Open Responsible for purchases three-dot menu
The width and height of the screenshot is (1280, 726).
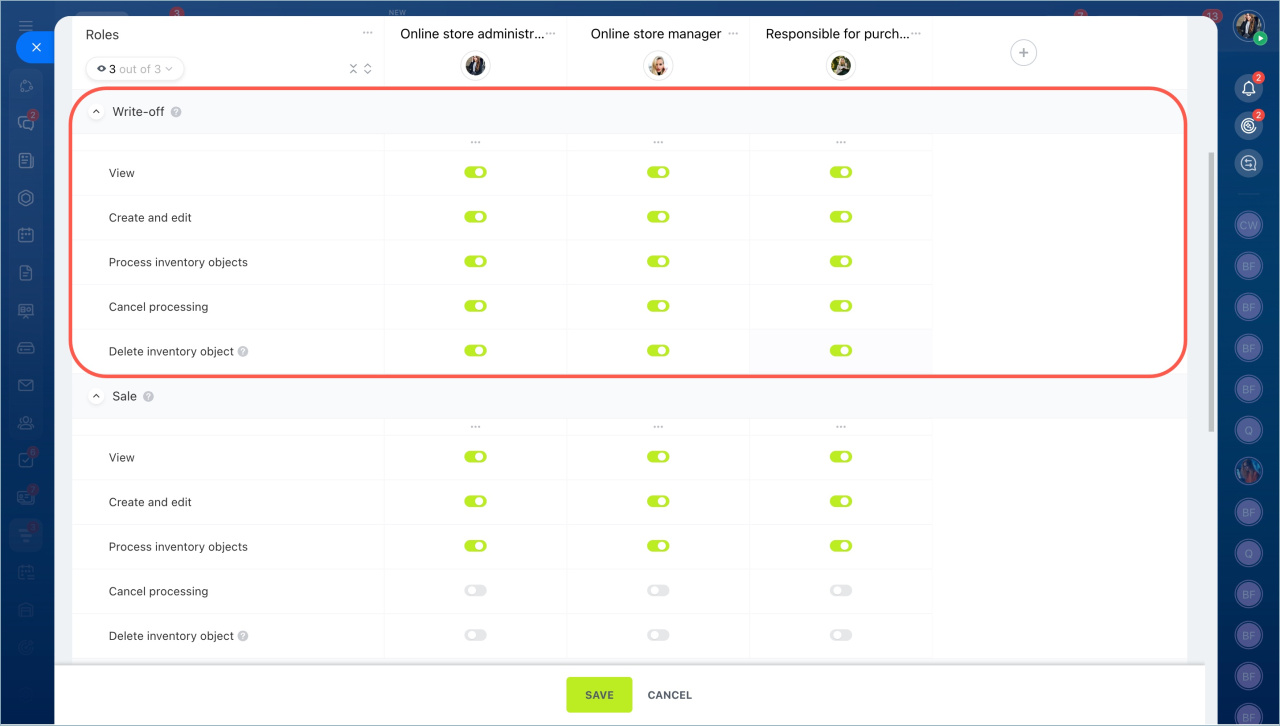click(916, 34)
